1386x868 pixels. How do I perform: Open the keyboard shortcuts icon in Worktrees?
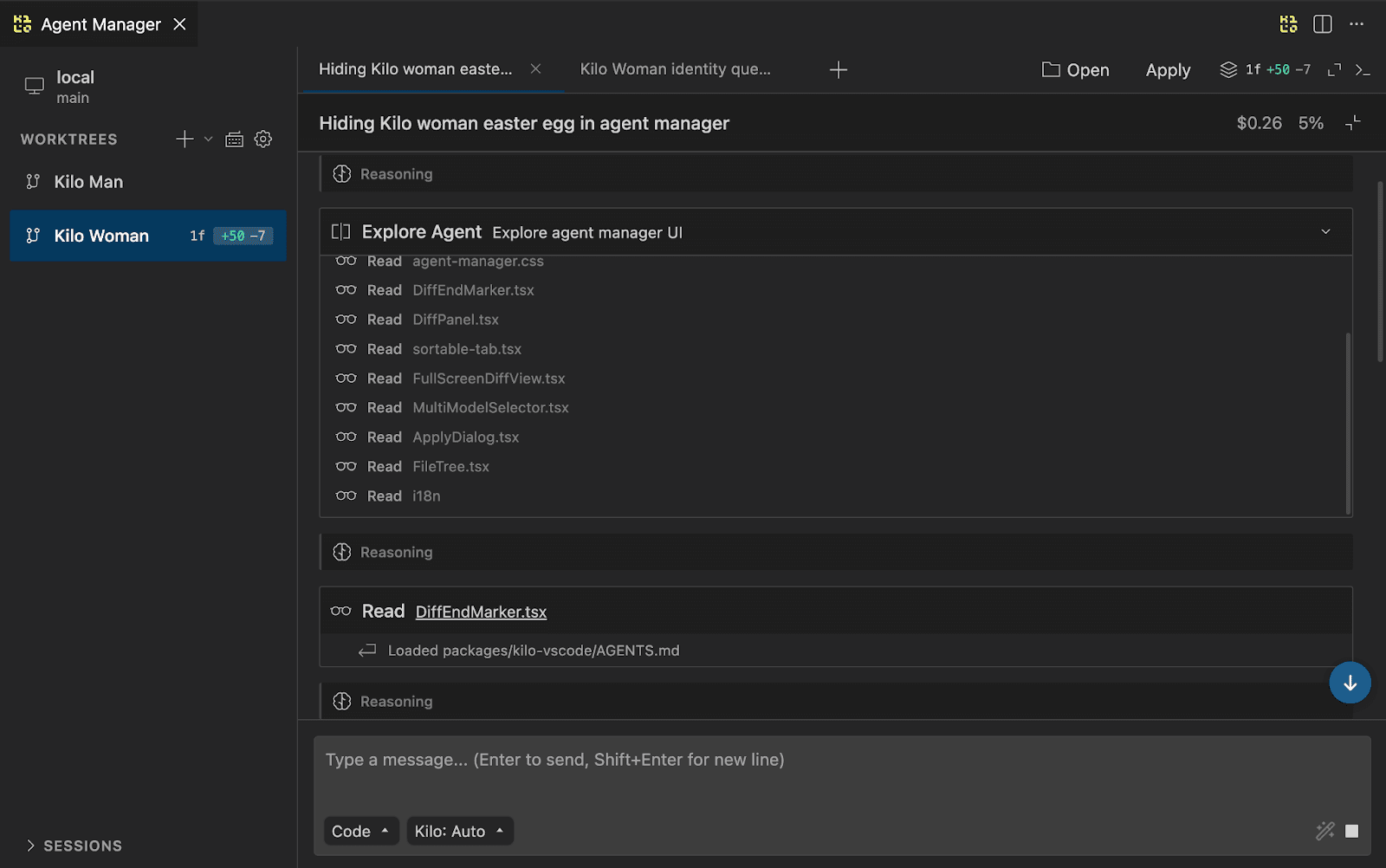click(x=234, y=139)
